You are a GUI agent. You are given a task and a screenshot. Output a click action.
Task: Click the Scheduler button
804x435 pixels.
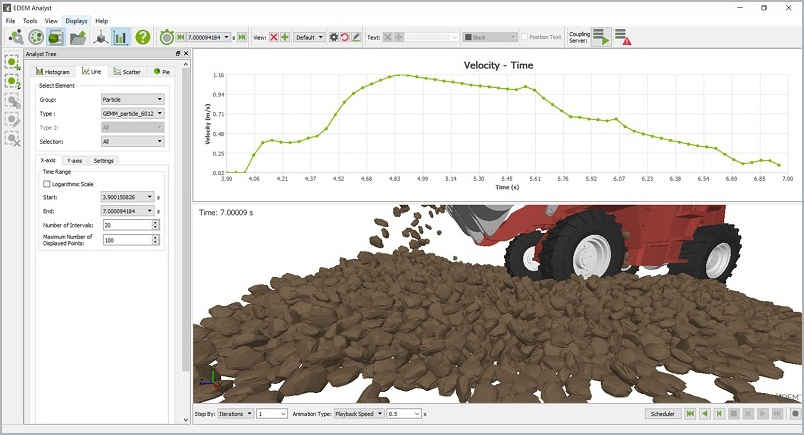click(x=663, y=413)
